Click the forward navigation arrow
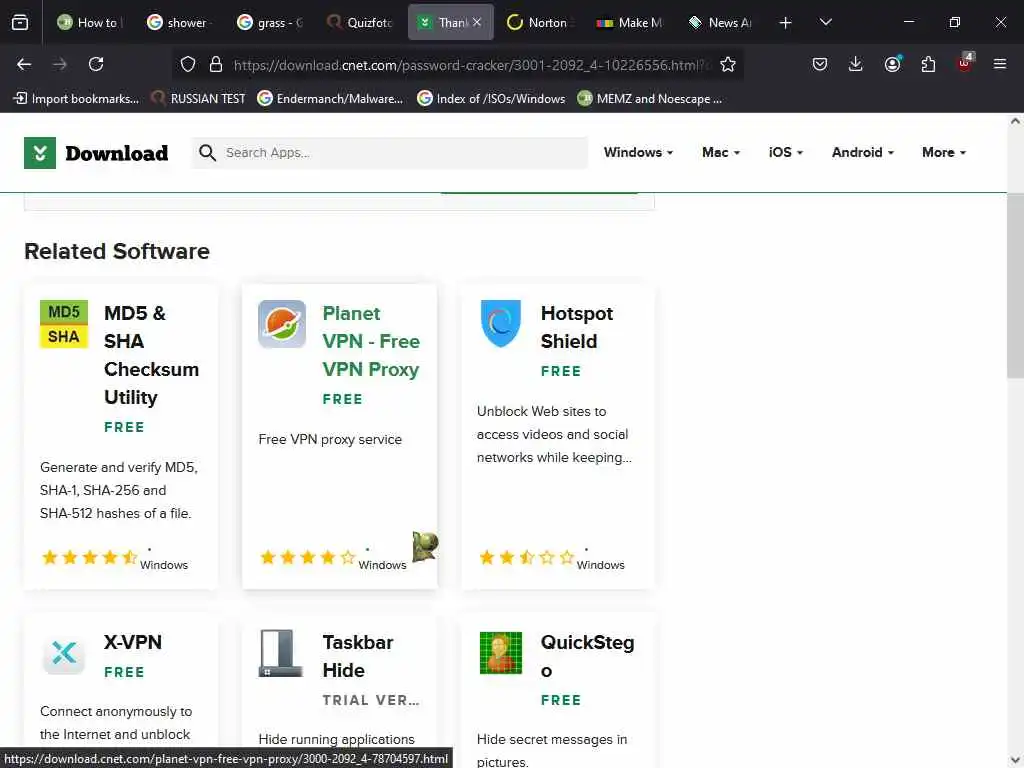Image resolution: width=1024 pixels, height=768 pixels. point(60,64)
